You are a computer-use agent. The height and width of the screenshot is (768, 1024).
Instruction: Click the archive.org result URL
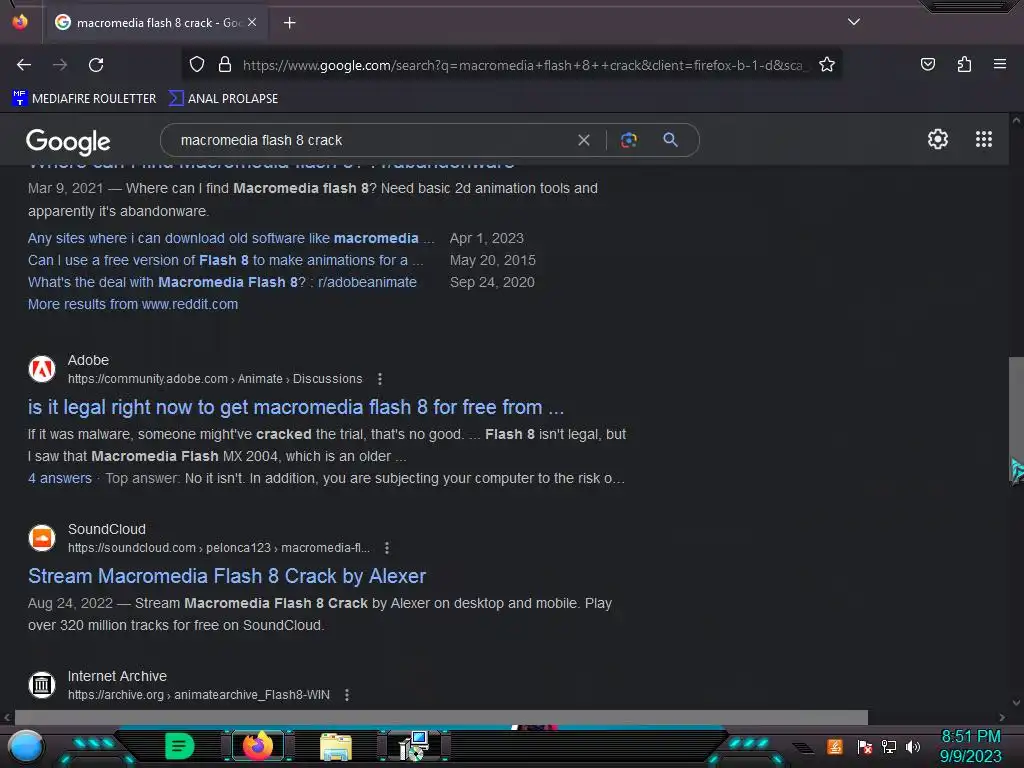199,695
